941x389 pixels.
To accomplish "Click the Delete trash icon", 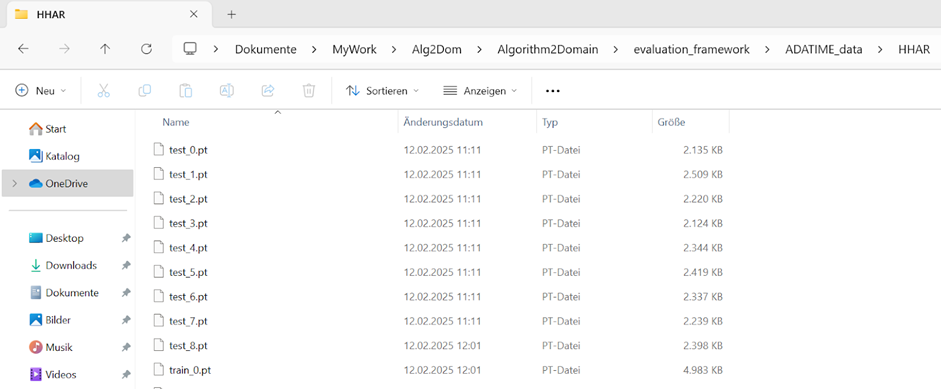I will point(308,91).
